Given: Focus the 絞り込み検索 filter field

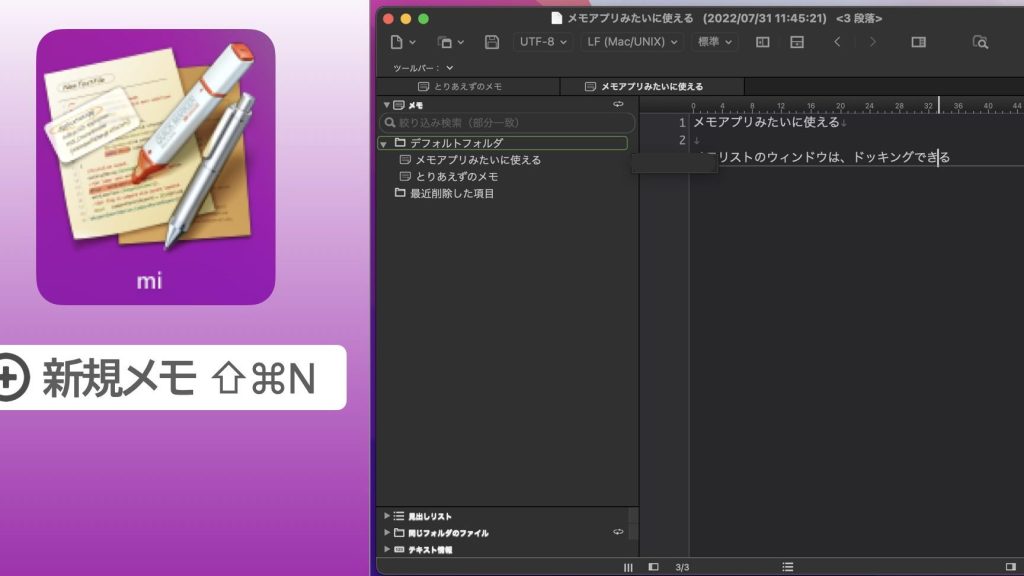Looking at the screenshot, I should (507, 123).
